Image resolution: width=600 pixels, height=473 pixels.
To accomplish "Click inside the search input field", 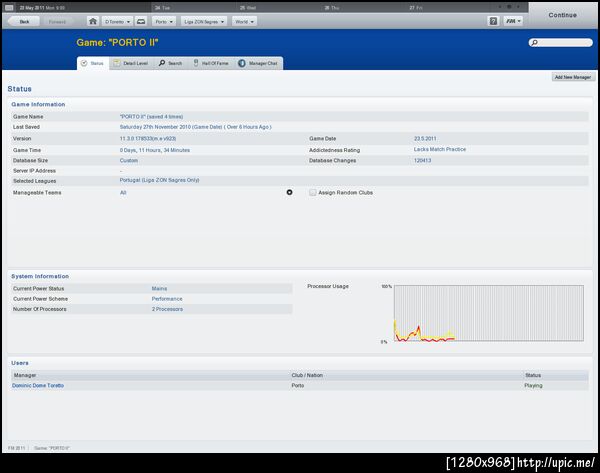I will [561, 42].
